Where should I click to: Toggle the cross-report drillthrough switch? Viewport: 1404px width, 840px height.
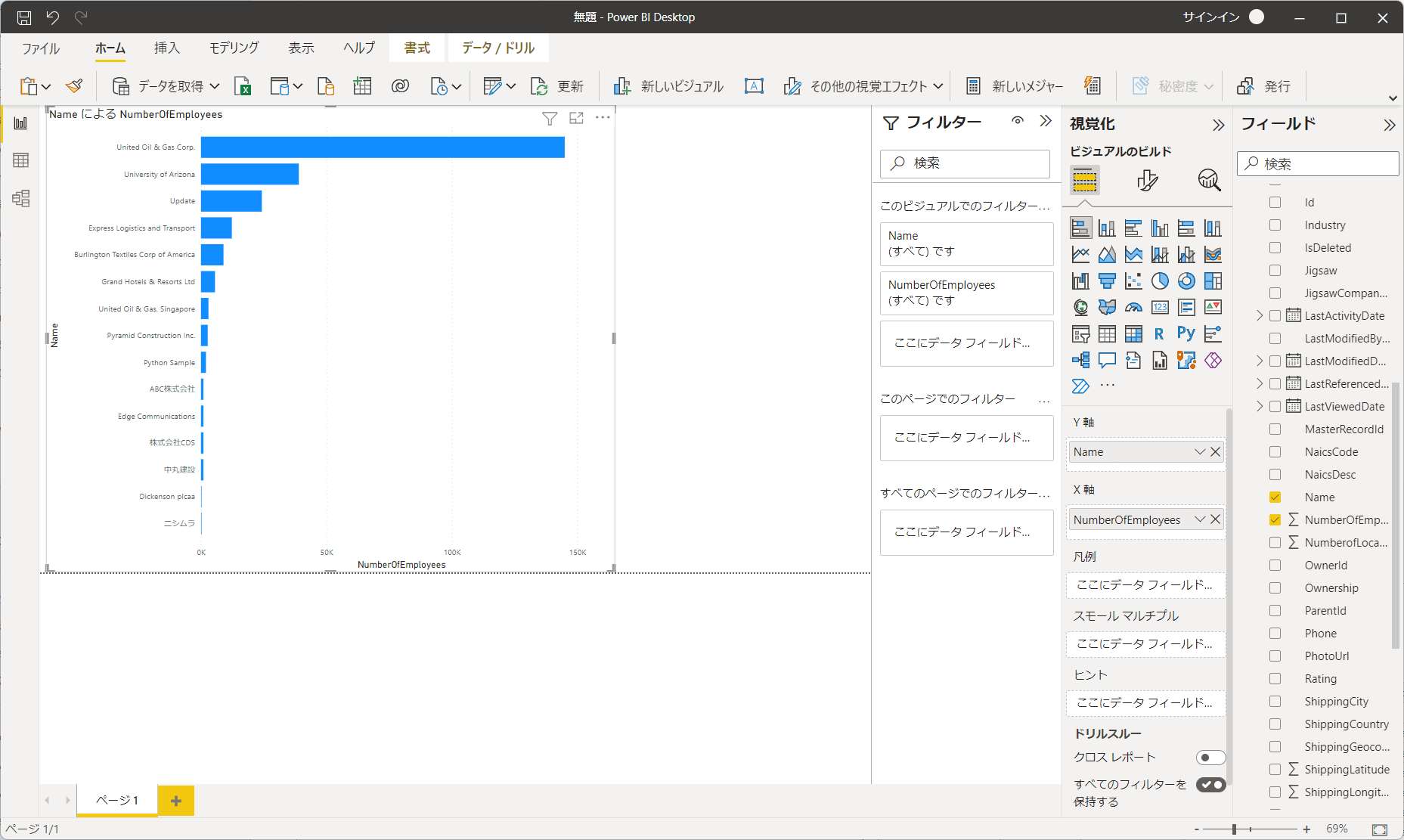point(1210,758)
